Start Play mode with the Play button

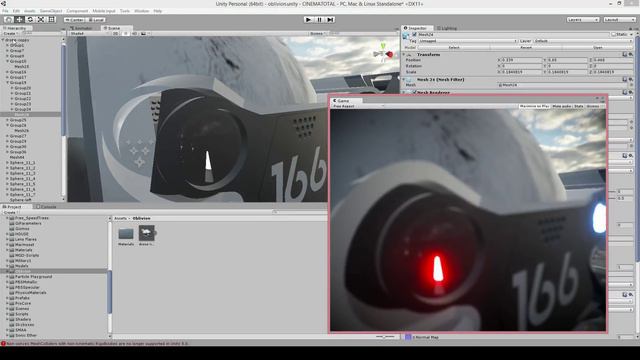pos(309,20)
